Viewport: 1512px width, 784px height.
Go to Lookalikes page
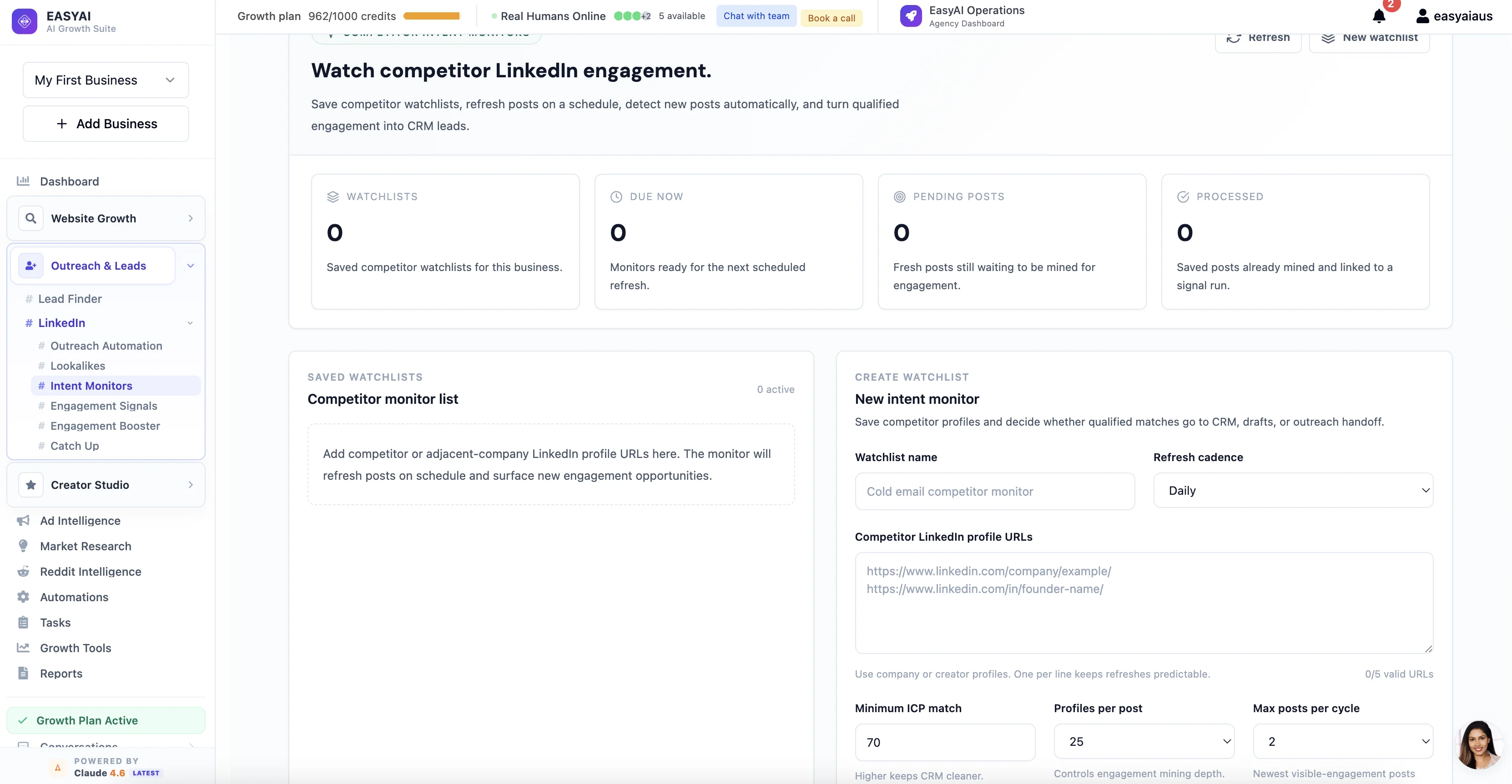(x=77, y=366)
